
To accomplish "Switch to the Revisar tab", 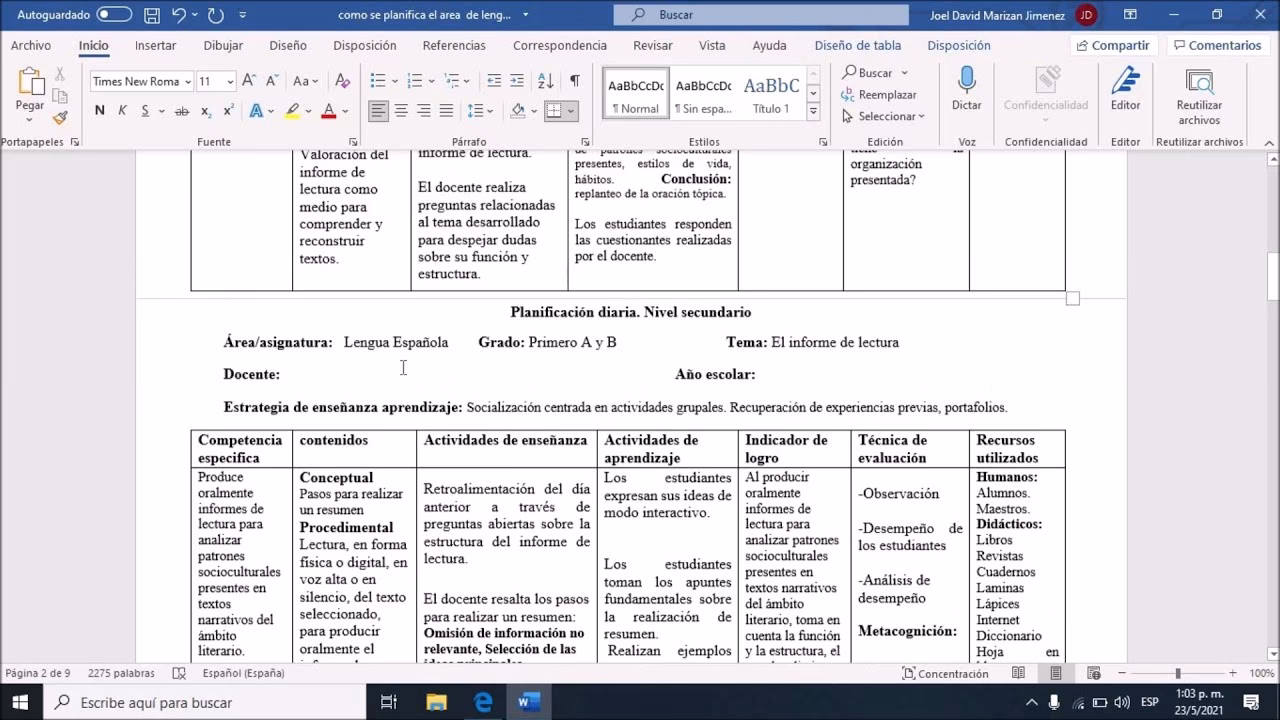I will point(651,45).
